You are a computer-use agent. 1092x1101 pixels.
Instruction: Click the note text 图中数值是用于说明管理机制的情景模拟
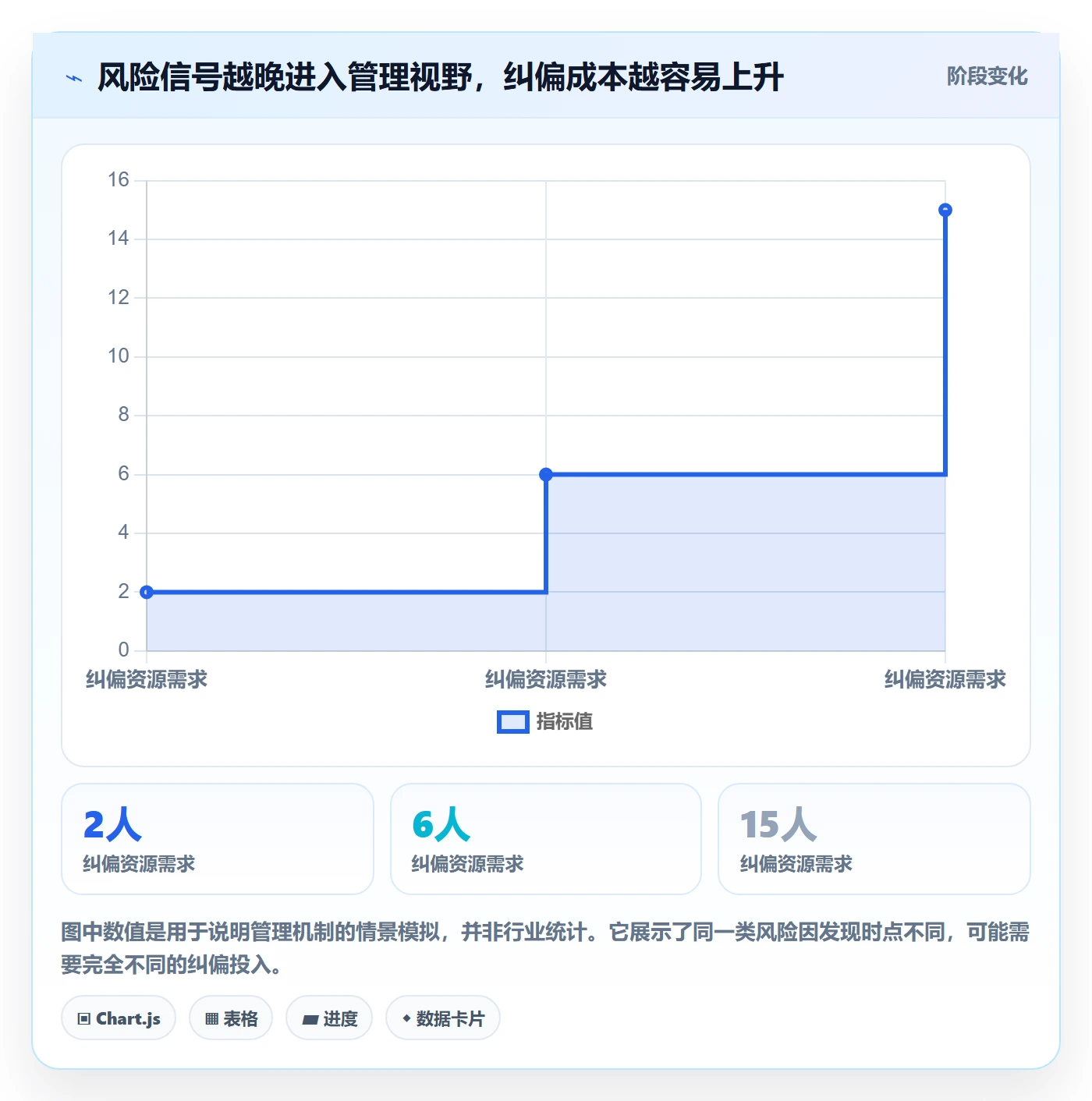[251, 933]
